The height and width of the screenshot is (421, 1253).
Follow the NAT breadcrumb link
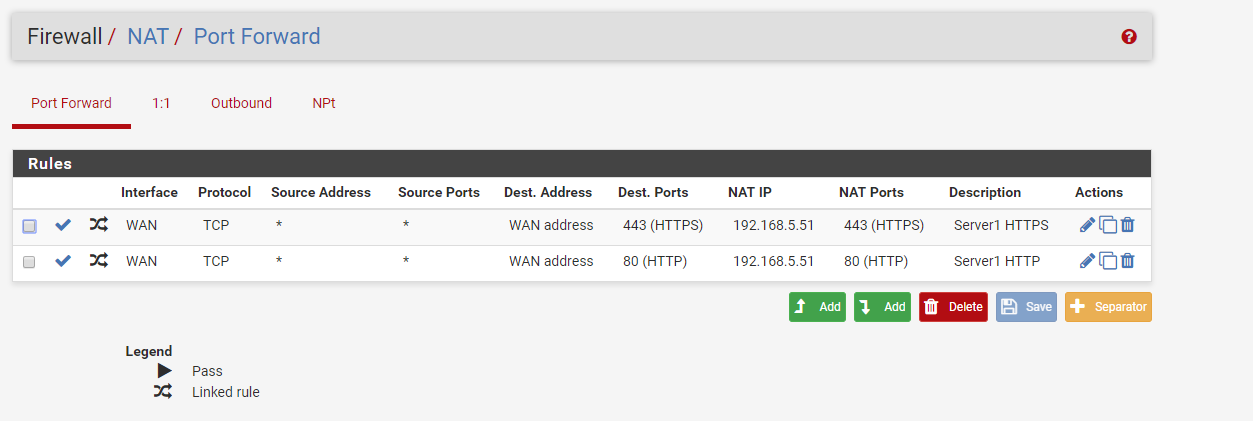pyautogui.click(x=148, y=37)
